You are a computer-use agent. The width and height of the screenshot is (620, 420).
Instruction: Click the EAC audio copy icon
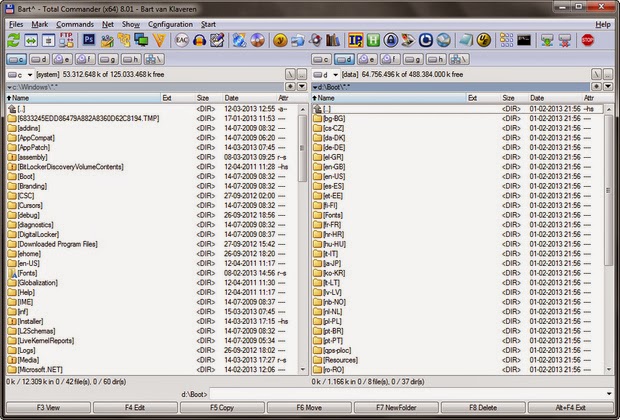click(x=181, y=40)
